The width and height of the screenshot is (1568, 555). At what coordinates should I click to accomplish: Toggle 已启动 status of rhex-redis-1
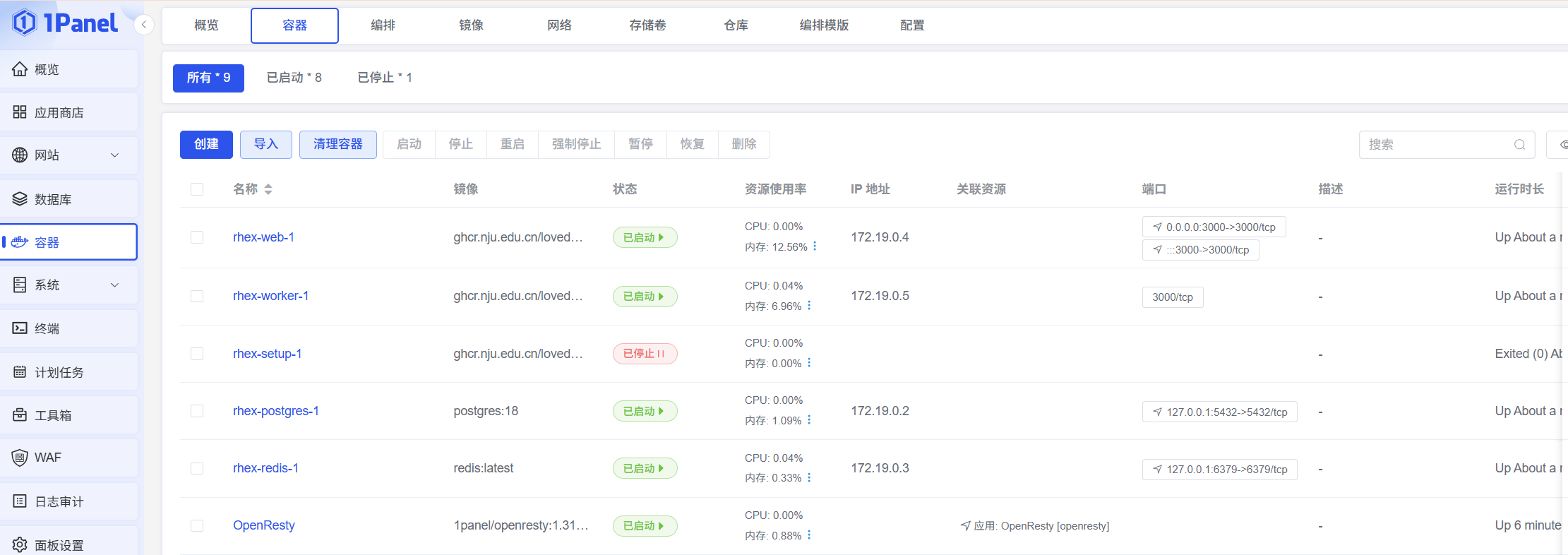pyautogui.click(x=645, y=468)
